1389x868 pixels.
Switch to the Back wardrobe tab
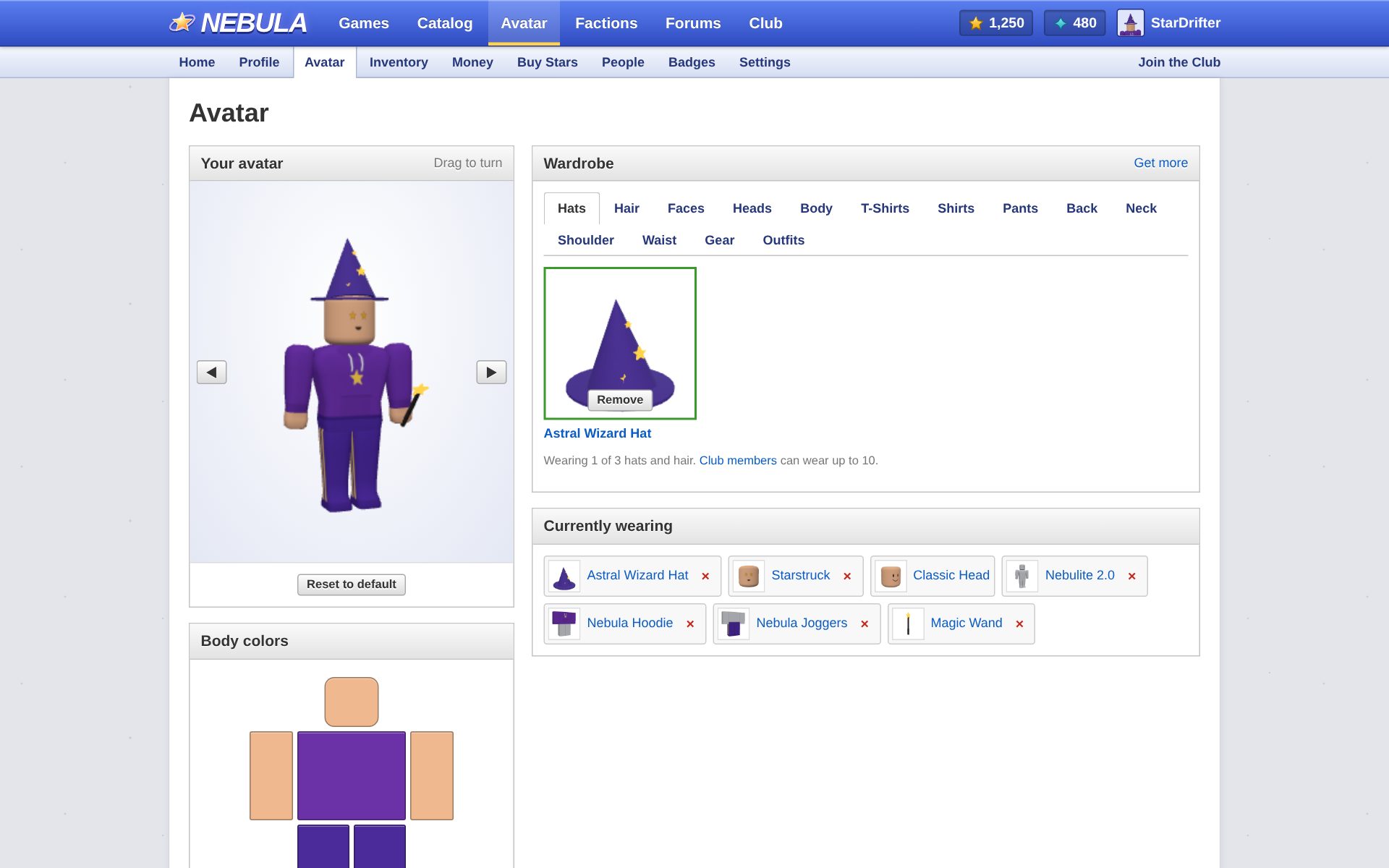[1082, 208]
